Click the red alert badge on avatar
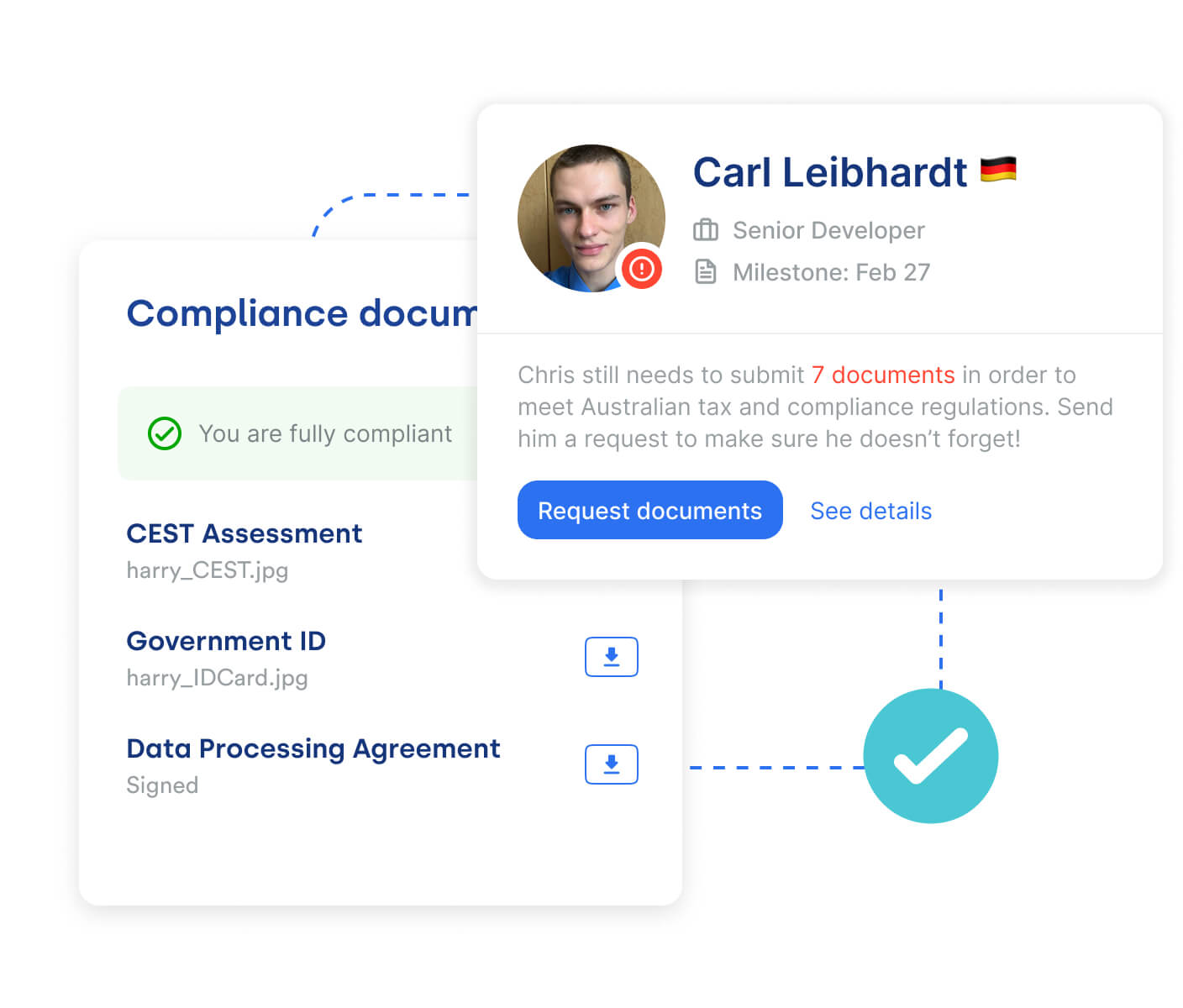The height and width of the screenshot is (1008, 1183). click(642, 269)
